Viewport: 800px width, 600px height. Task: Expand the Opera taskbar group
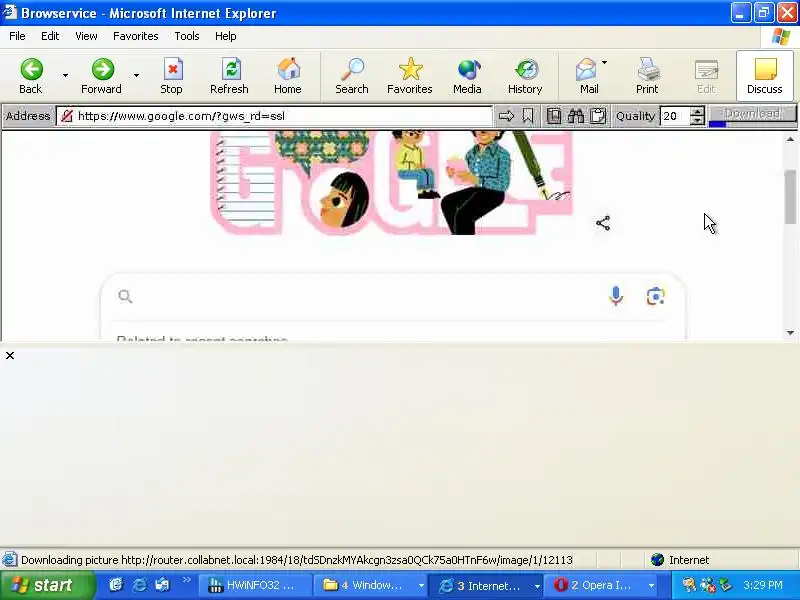[x=652, y=586]
